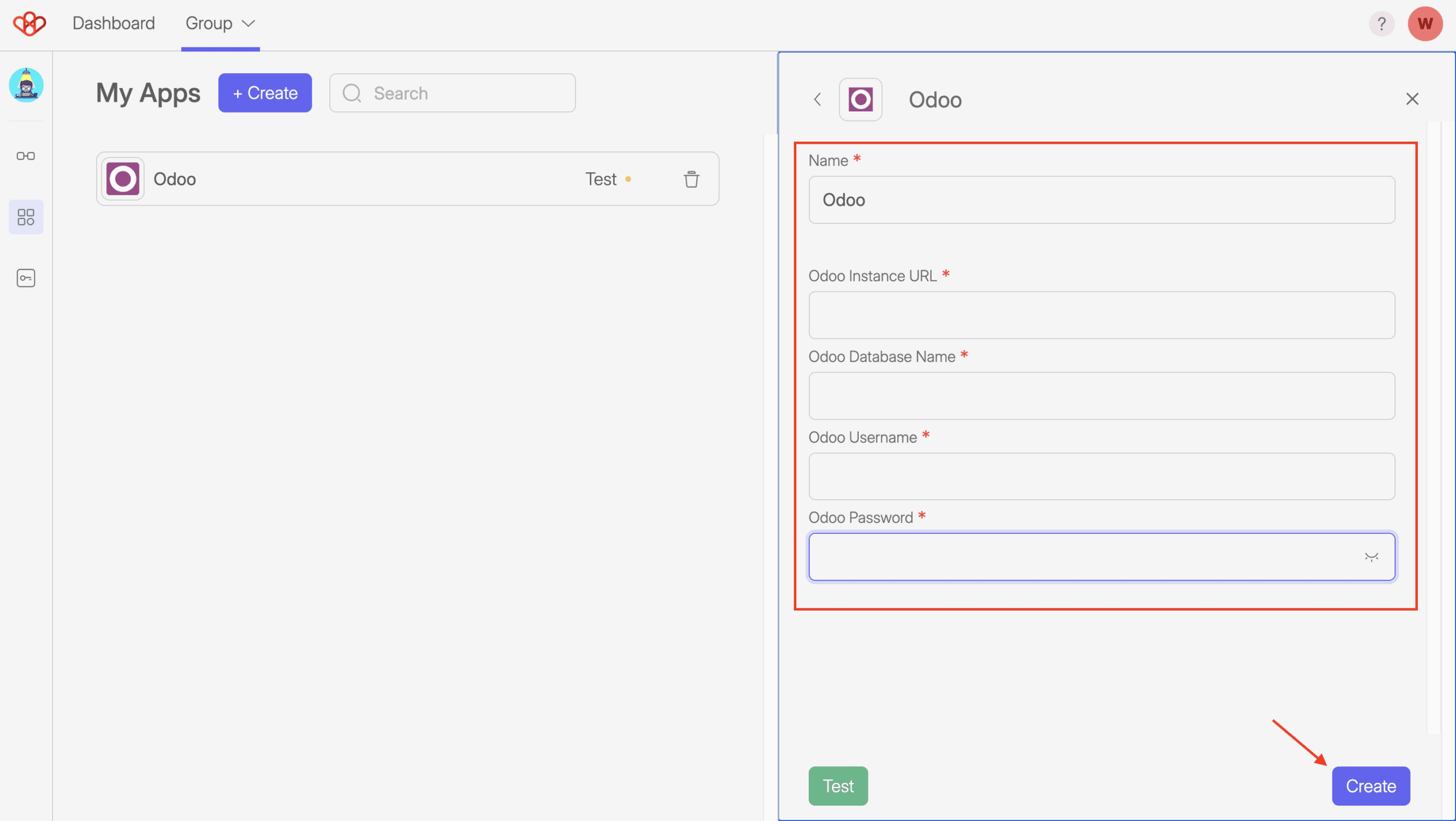
Task: Focus the Odoo Instance URL field
Action: pos(1102,315)
